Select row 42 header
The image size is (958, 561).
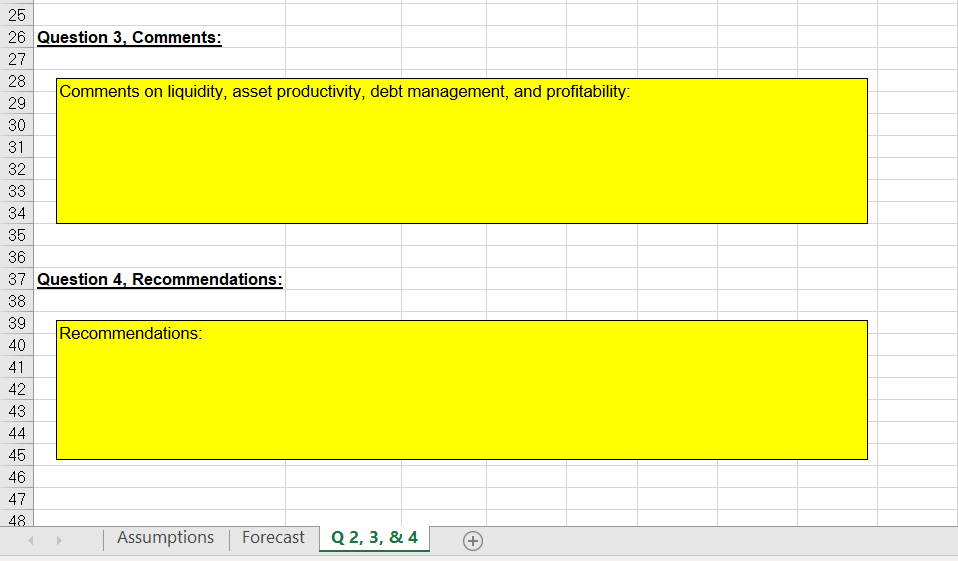click(16, 389)
